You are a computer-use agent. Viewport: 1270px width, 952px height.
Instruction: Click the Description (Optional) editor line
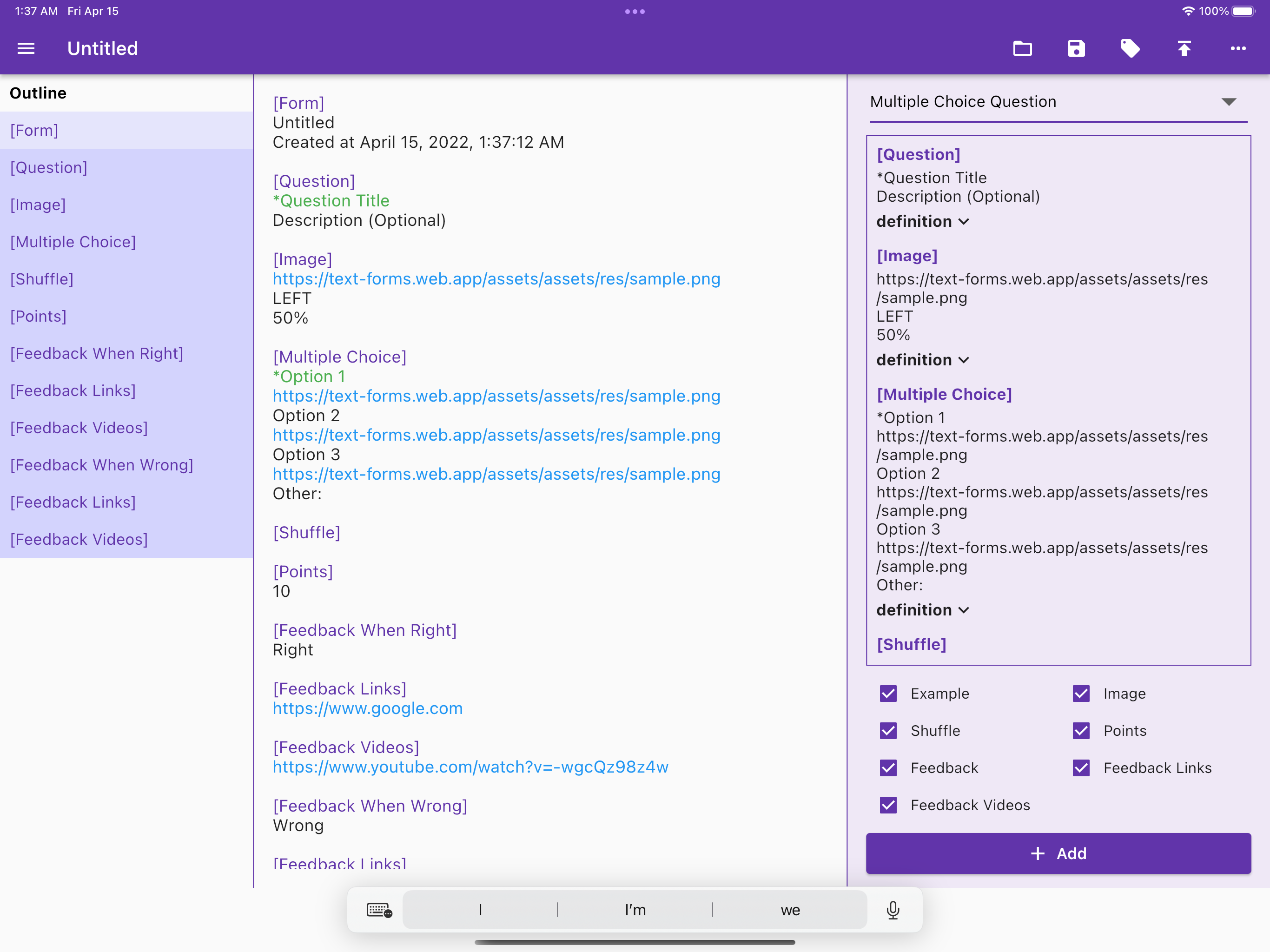click(x=359, y=220)
